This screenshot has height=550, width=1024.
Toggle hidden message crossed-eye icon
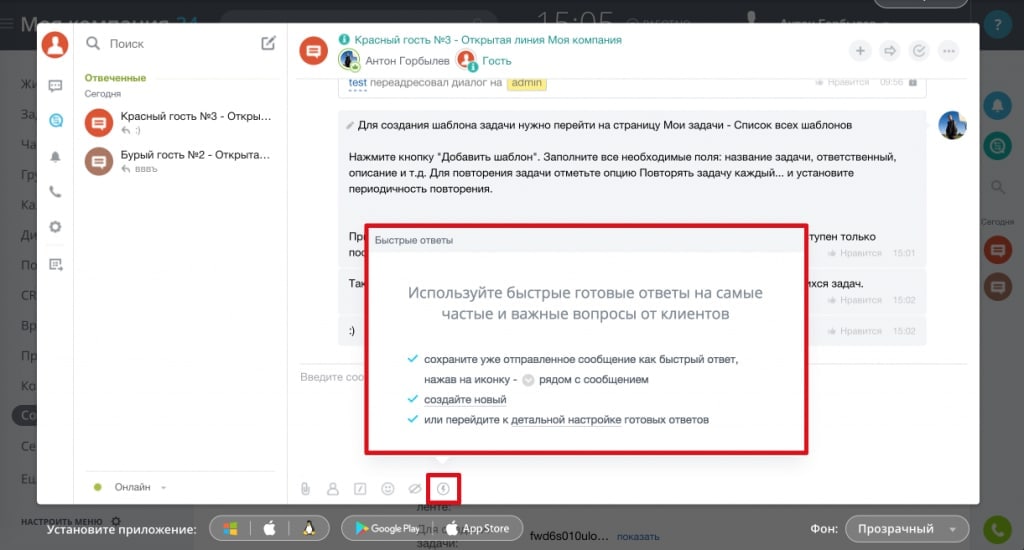coord(415,489)
